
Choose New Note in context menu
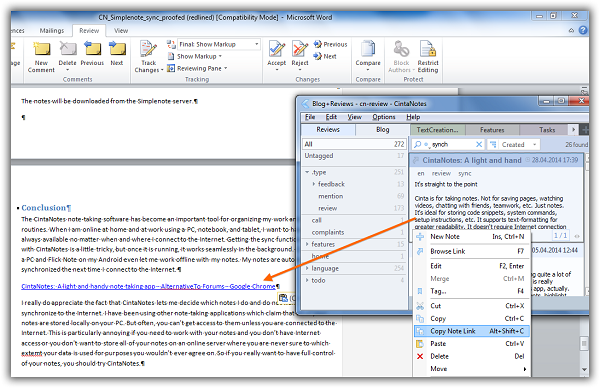[471, 236]
